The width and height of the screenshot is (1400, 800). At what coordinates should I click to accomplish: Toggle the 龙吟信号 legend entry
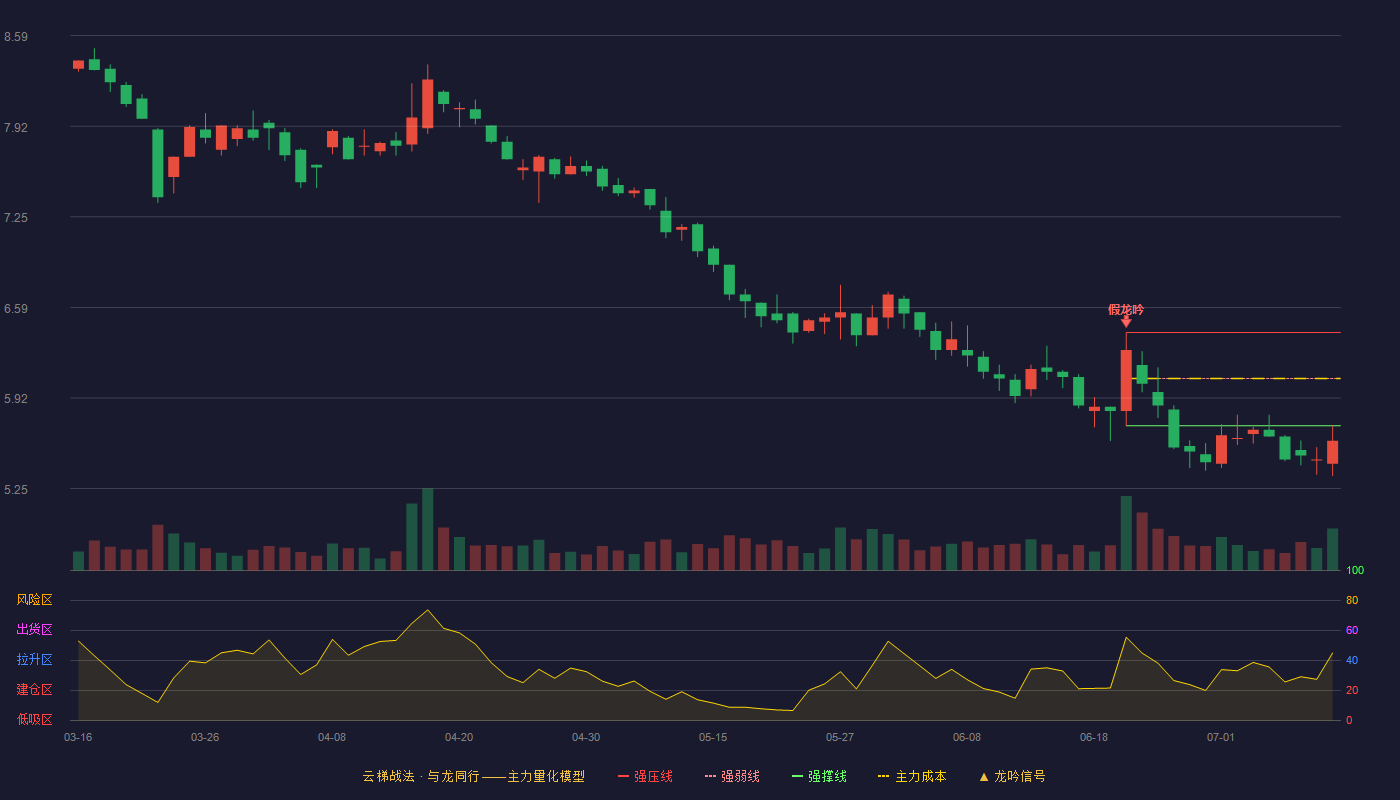[x=1011, y=776]
